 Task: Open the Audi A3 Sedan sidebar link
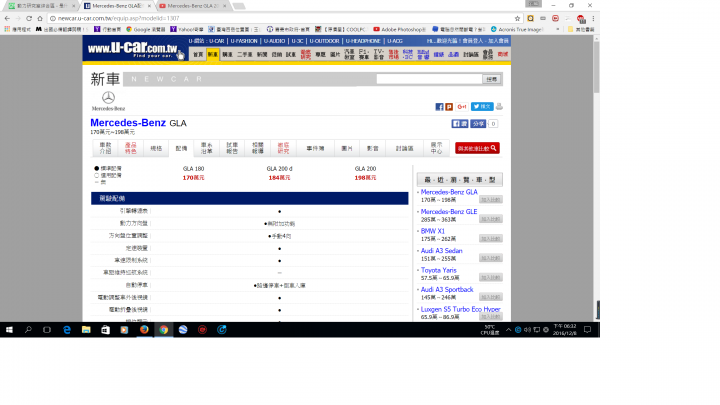(441, 251)
